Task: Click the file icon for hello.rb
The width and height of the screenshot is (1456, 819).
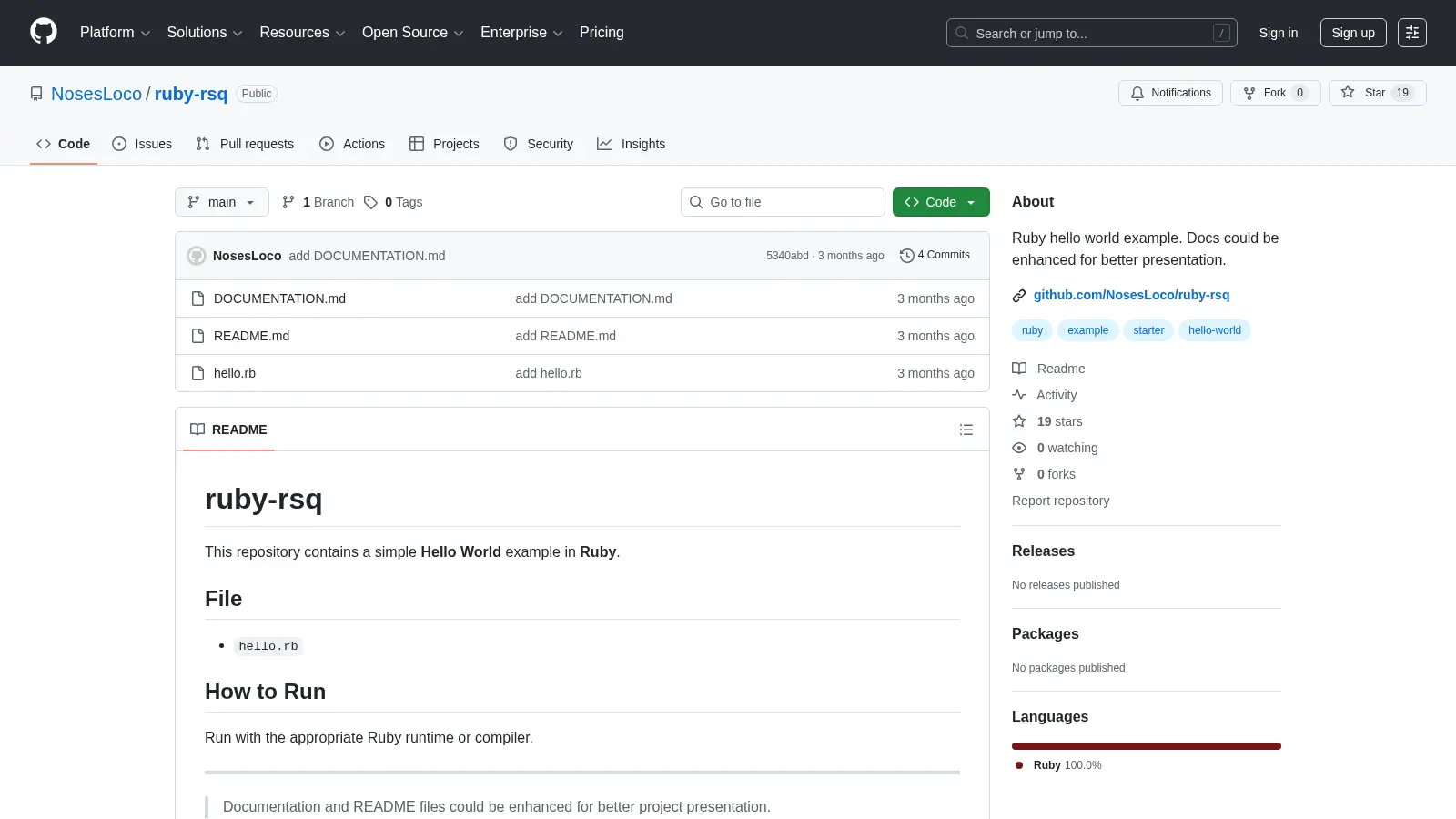Action: (x=197, y=373)
